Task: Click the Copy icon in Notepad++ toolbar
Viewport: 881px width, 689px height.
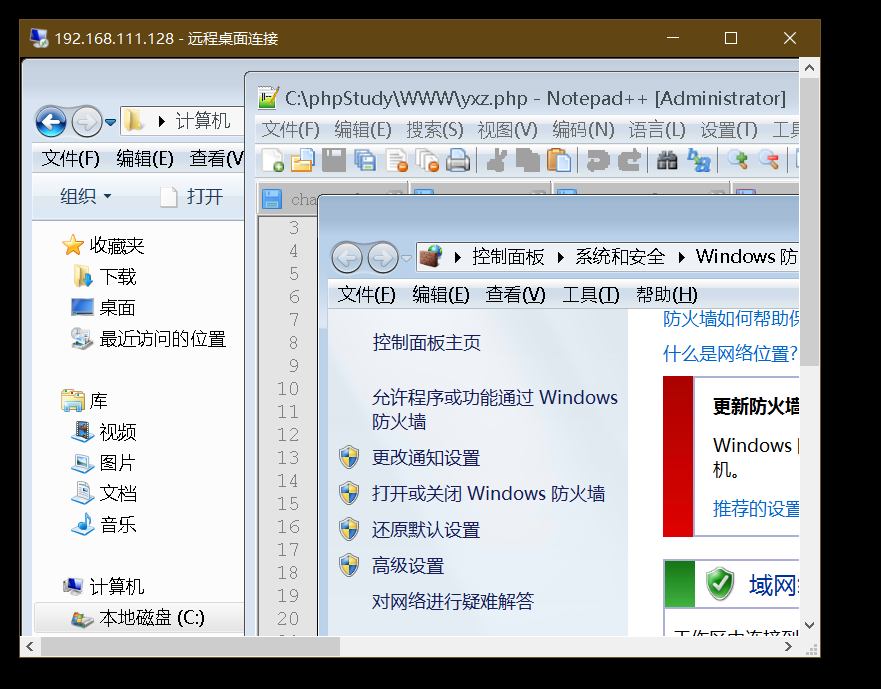Action: click(528, 161)
